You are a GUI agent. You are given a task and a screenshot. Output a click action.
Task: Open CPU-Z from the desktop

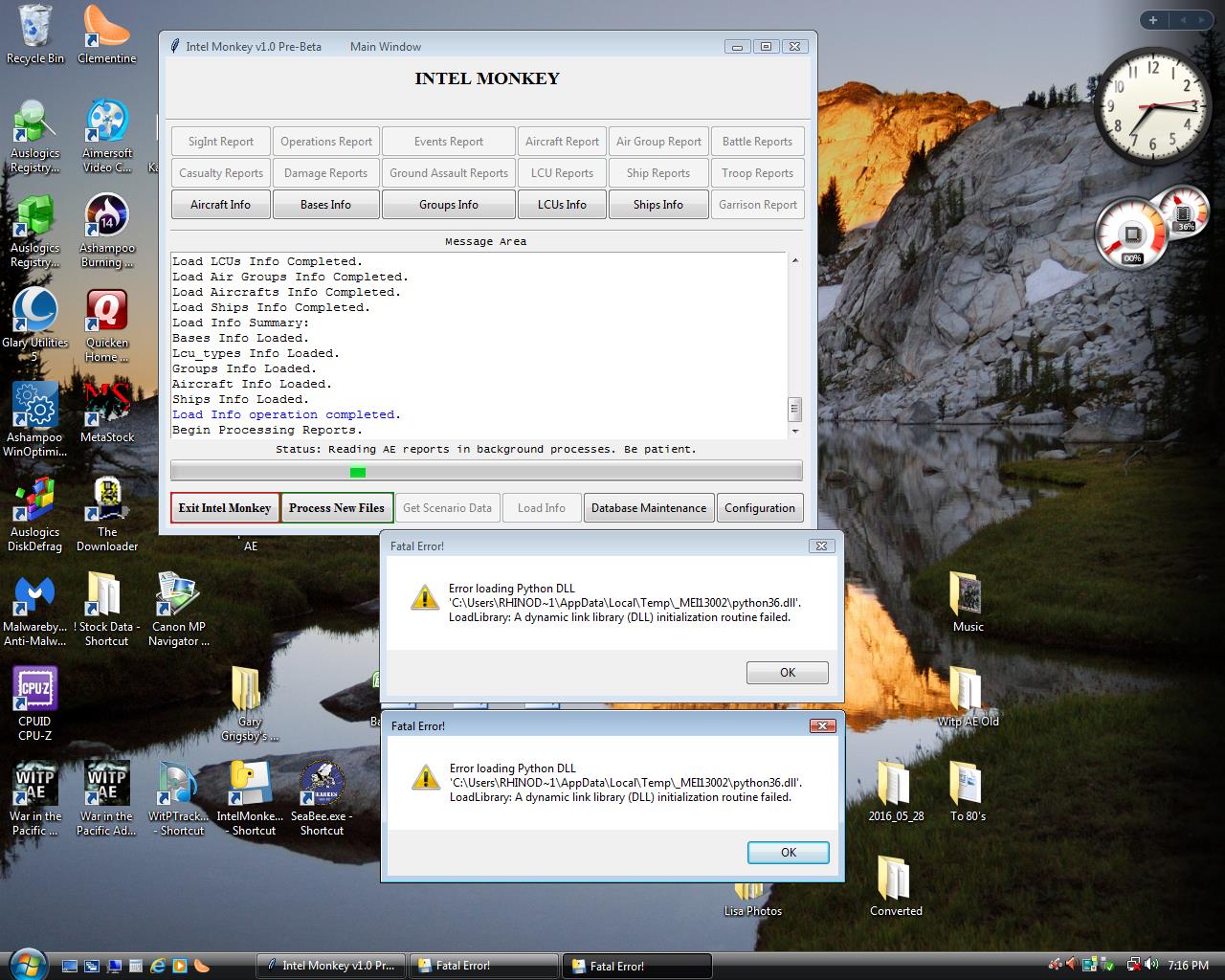click(34, 689)
